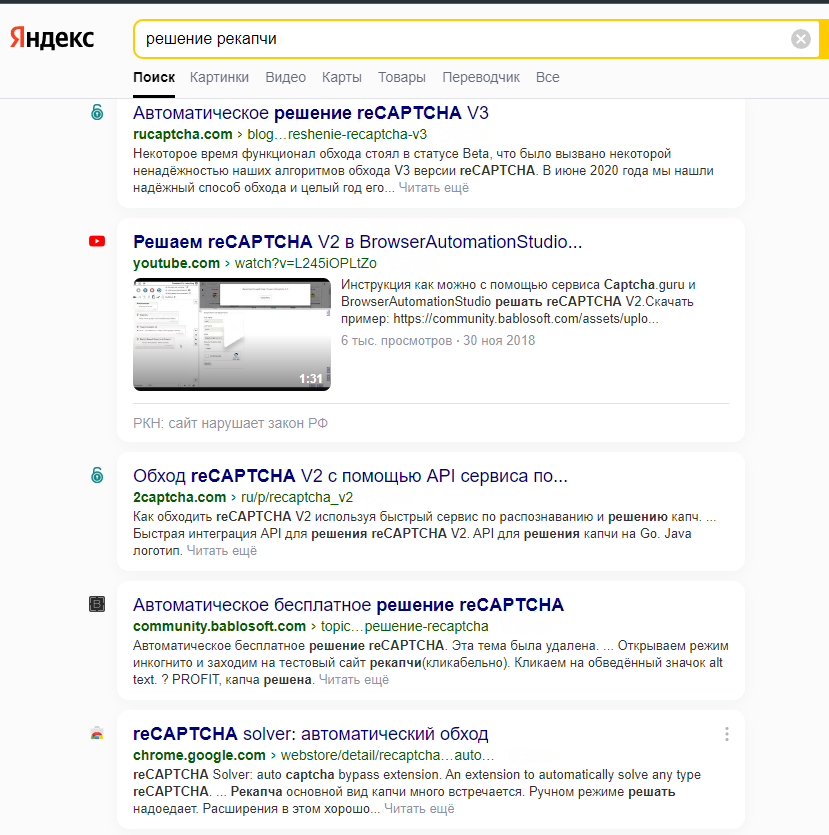The image size is (829, 835).
Task: Click the 2captcha result favicon
Action: click(x=97, y=475)
